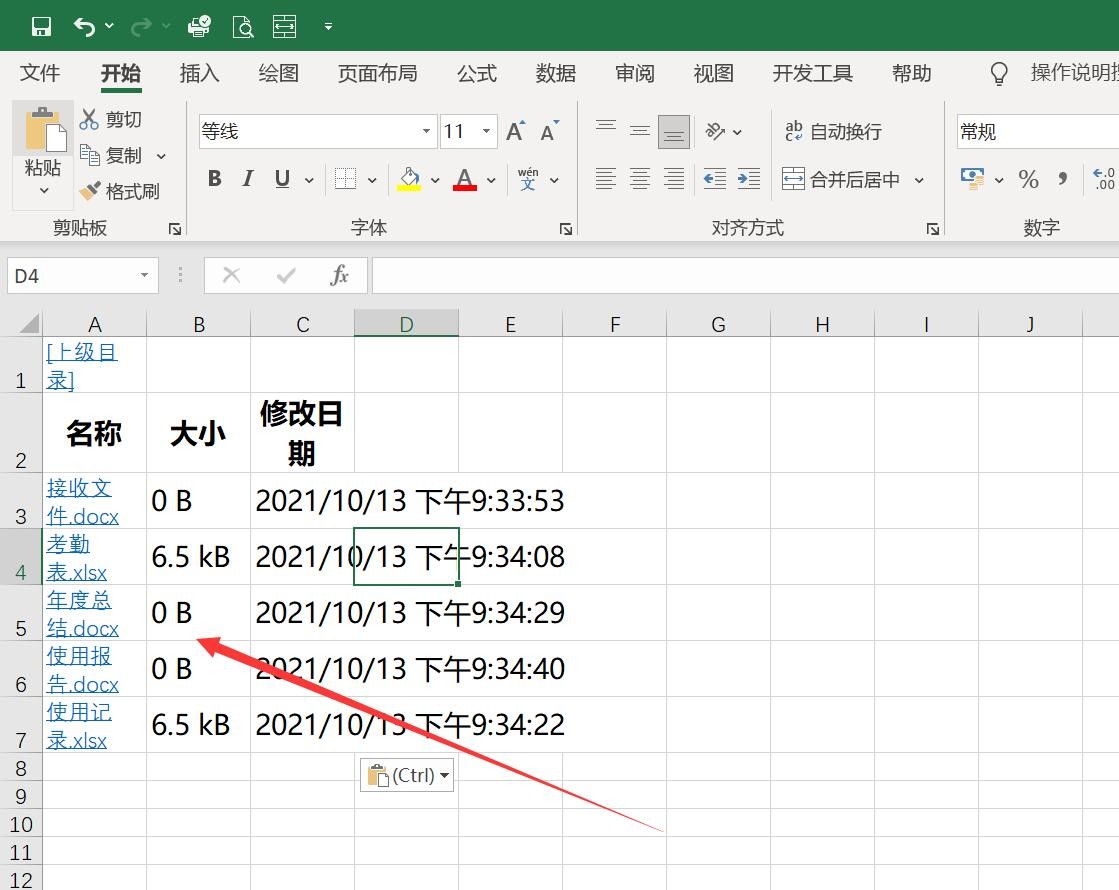Click the Undo arrow icon
Screen dimensions: 1119x890
click(85, 25)
